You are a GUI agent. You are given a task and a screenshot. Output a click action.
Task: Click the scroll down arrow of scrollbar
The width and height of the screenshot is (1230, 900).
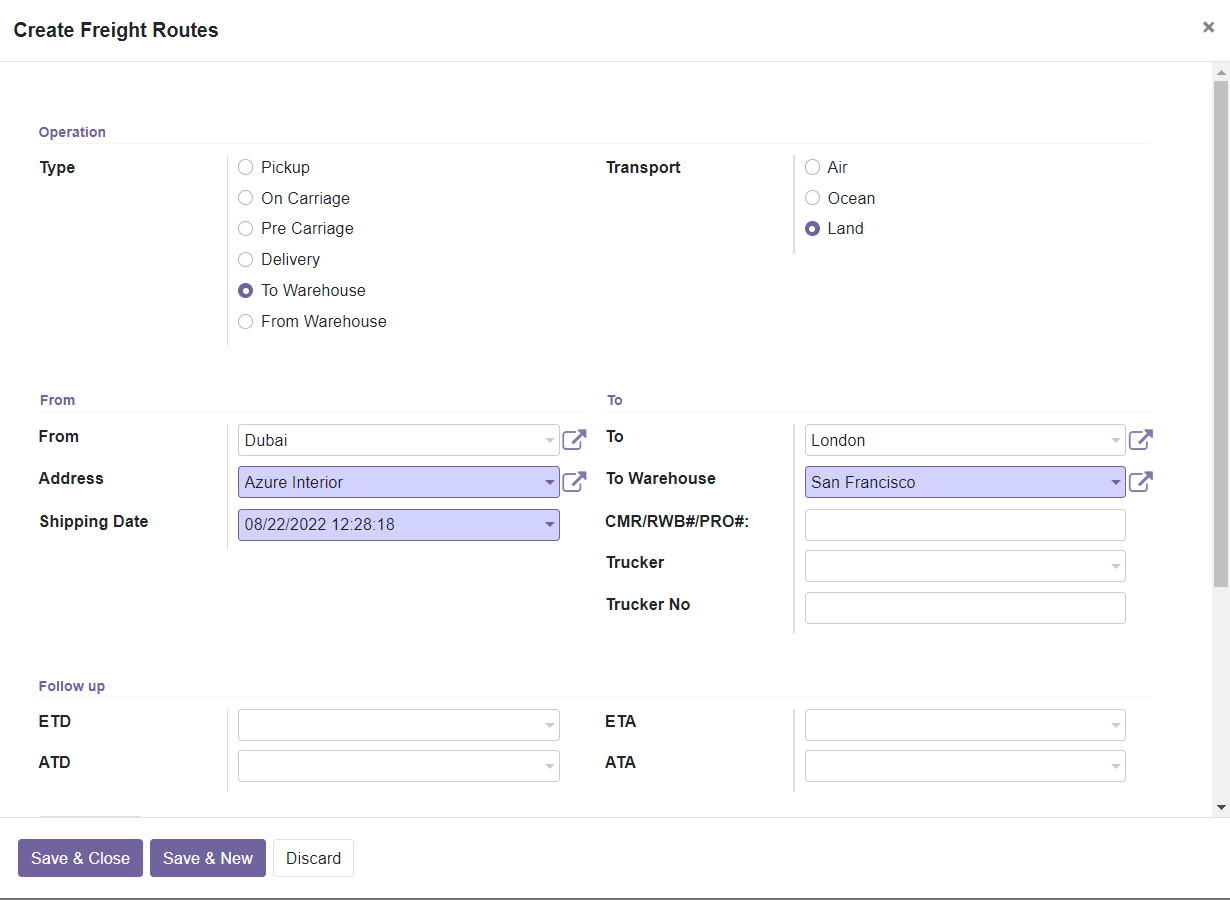(1221, 806)
